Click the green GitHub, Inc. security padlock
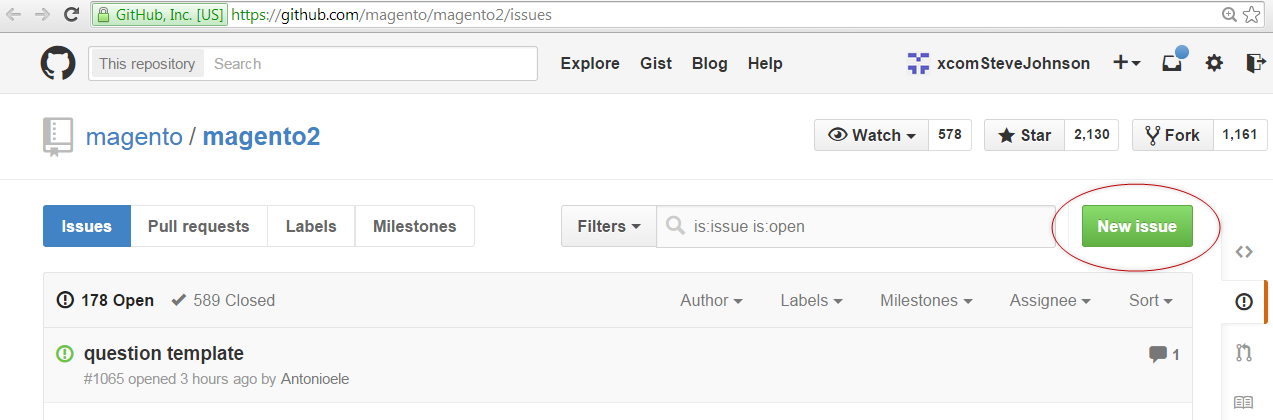The width and height of the screenshot is (1273, 420). point(102,15)
